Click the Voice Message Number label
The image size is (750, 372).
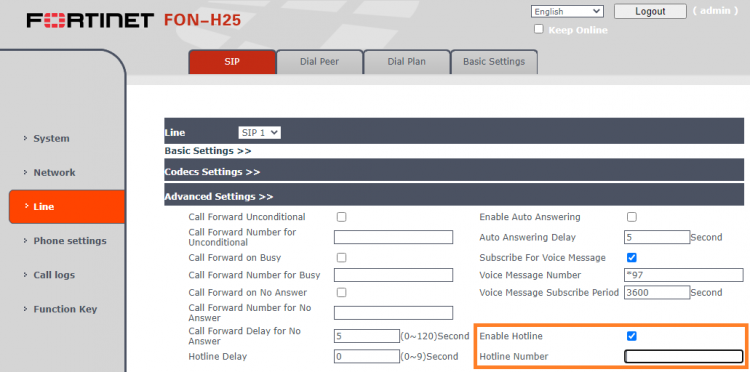[530, 275]
